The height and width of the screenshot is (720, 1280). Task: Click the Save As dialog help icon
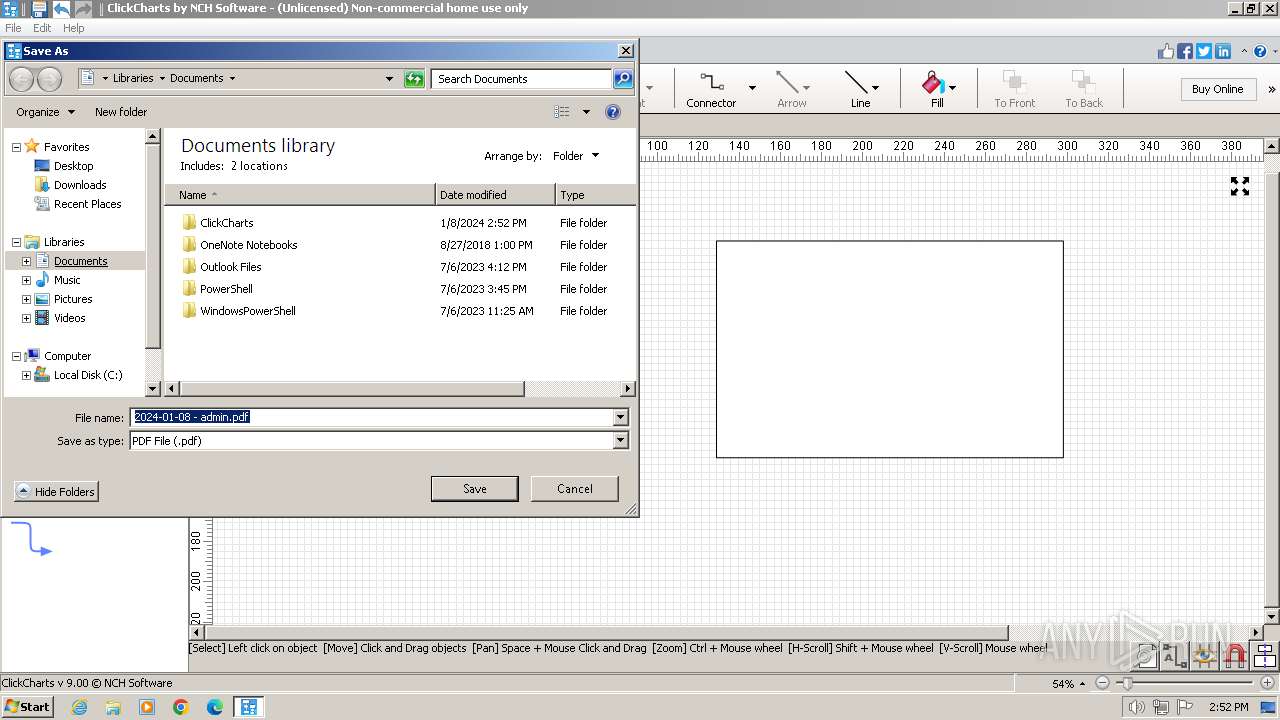point(613,112)
